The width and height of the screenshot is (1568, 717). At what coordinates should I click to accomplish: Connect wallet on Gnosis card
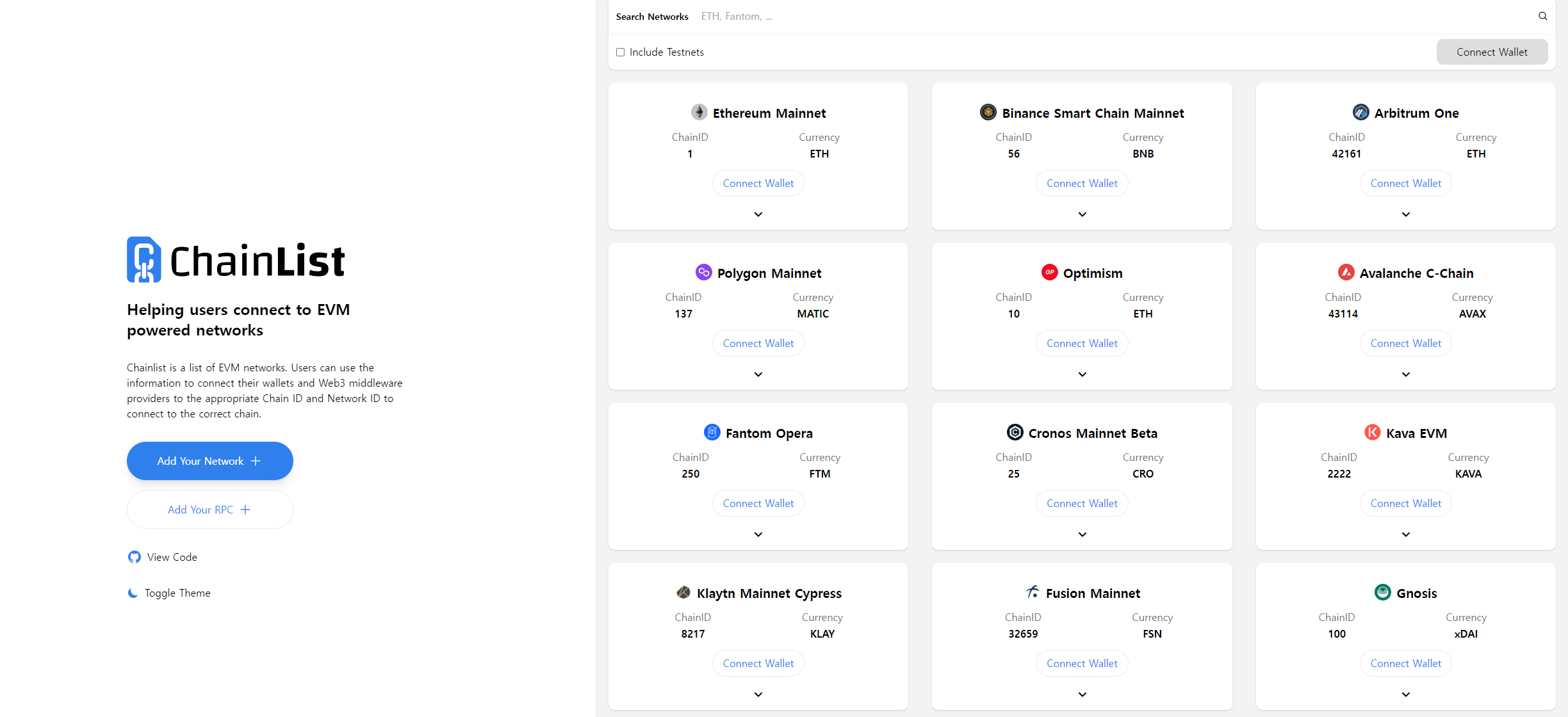[x=1406, y=663]
